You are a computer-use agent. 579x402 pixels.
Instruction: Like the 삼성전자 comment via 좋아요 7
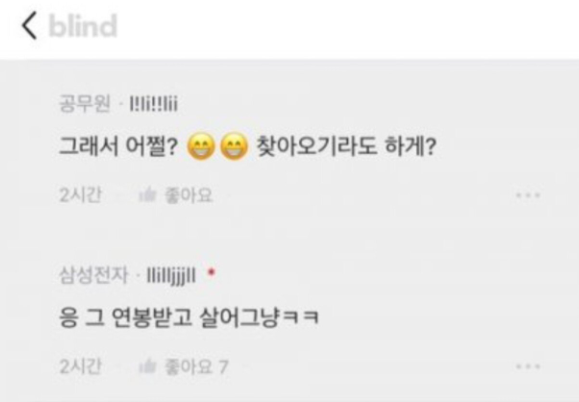coord(196,367)
